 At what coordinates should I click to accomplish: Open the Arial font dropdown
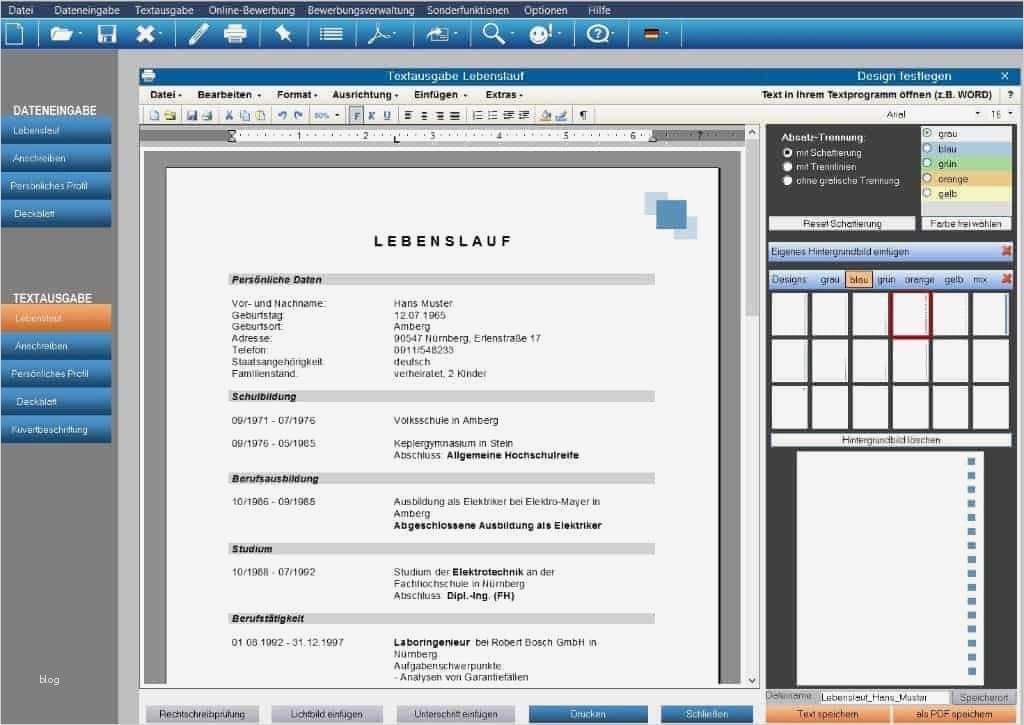click(x=978, y=114)
